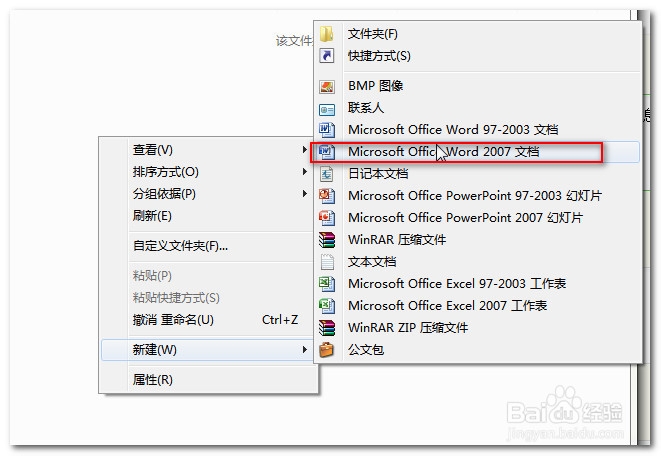Create a new WinRAR 压缩文件

(x=478, y=239)
